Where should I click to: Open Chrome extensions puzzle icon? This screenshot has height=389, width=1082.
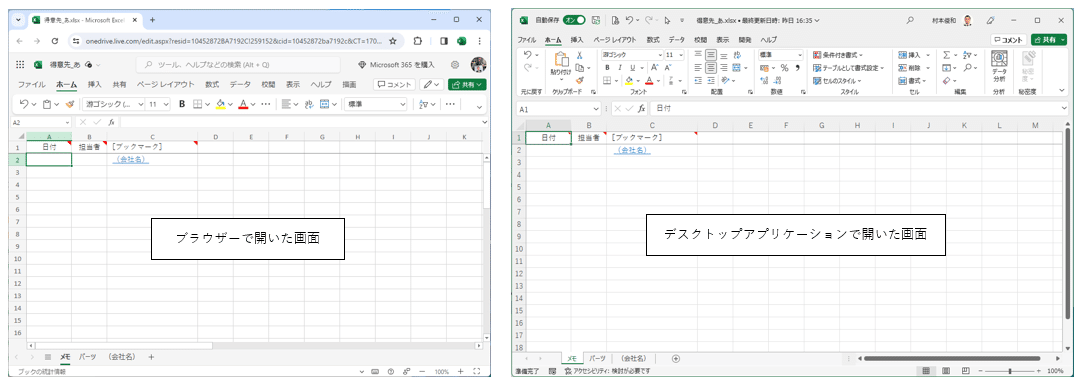[417, 41]
